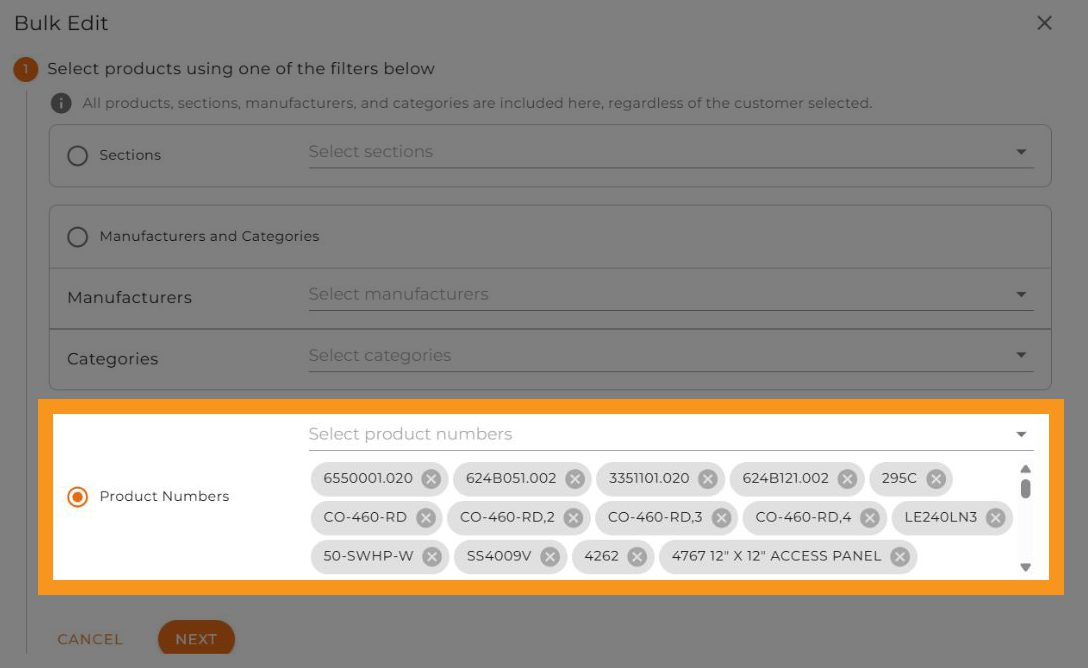Open the product numbers dropdown arrow
This screenshot has height=668, width=1088.
pos(1021,434)
